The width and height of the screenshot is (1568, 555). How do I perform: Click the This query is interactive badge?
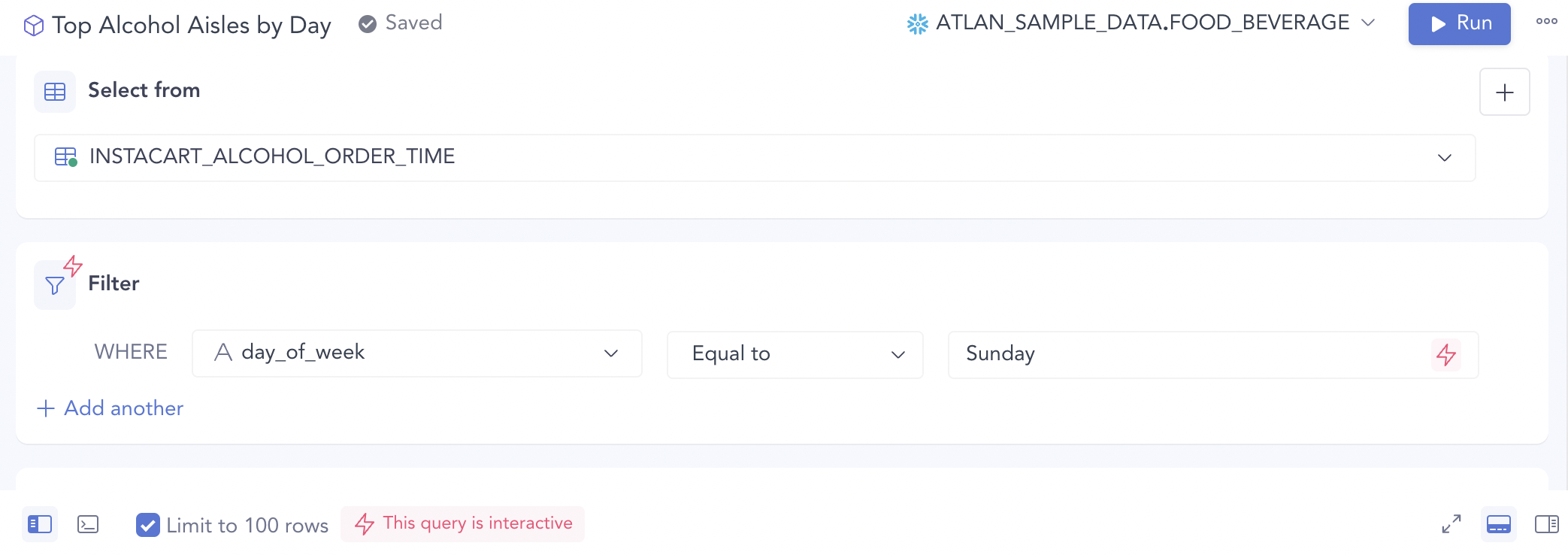point(463,524)
